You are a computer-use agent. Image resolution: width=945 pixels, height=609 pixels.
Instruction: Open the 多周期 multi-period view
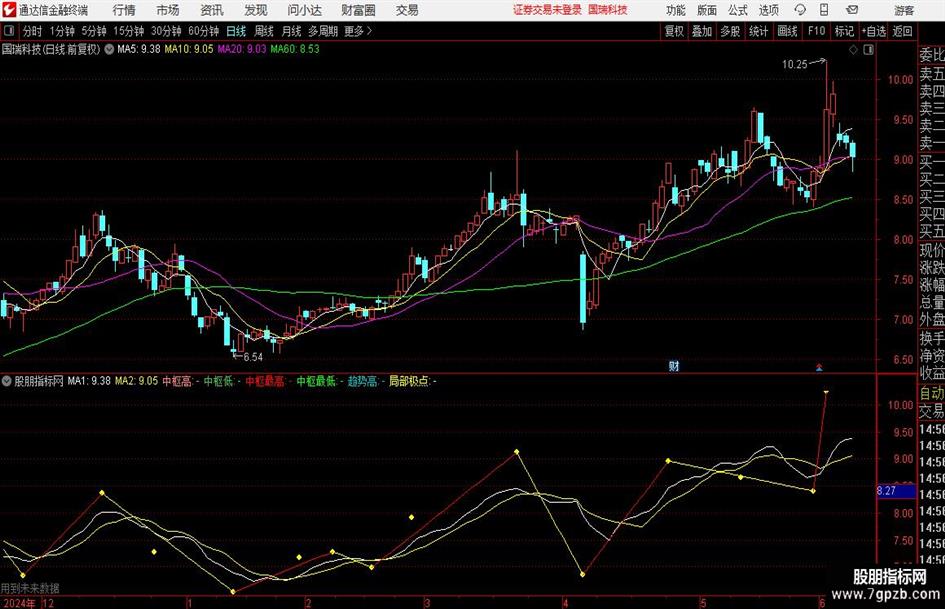tap(322, 31)
